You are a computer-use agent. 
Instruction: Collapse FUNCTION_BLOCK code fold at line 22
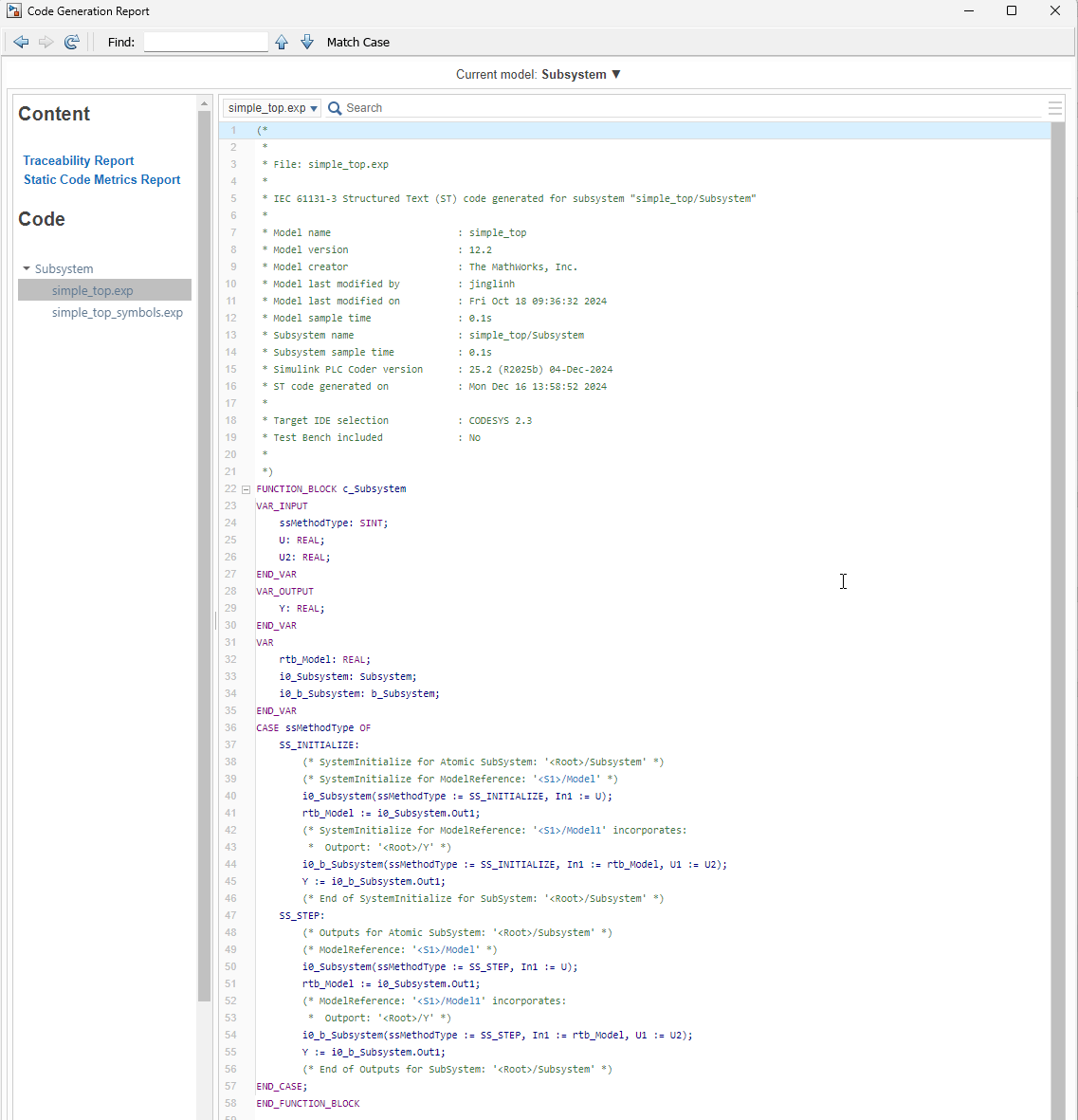246,489
